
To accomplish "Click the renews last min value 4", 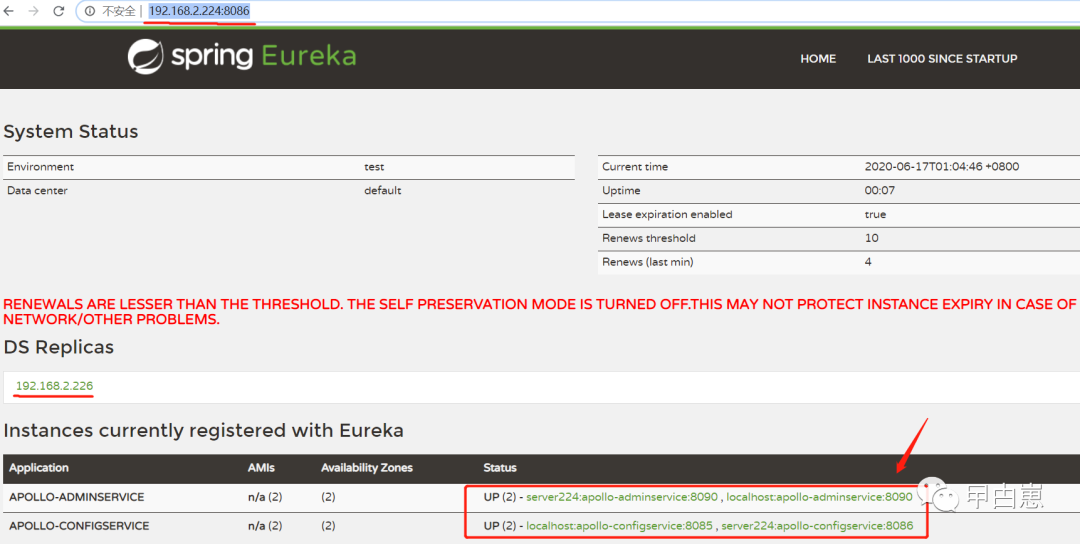I will pyautogui.click(x=868, y=262).
